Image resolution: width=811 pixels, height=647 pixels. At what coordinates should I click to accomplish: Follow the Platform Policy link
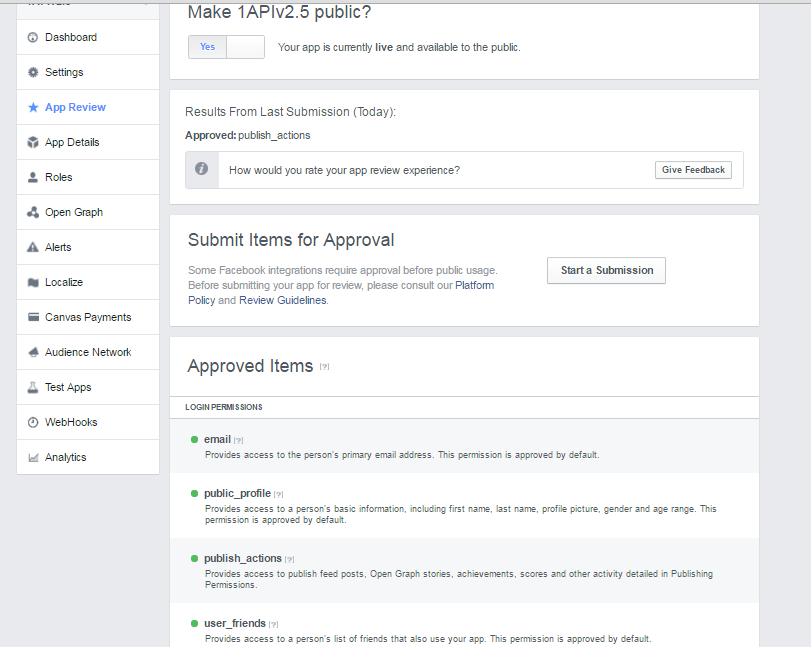click(x=474, y=285)
